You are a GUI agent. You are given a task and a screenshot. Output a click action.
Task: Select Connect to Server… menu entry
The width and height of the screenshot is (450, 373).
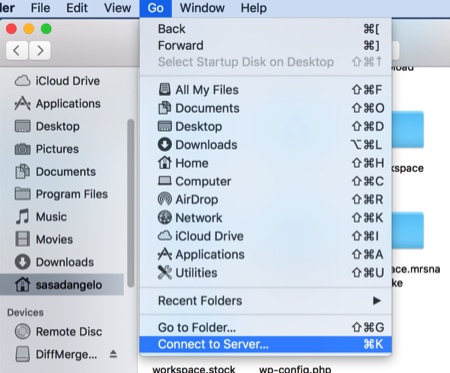(x=266, y=344)
